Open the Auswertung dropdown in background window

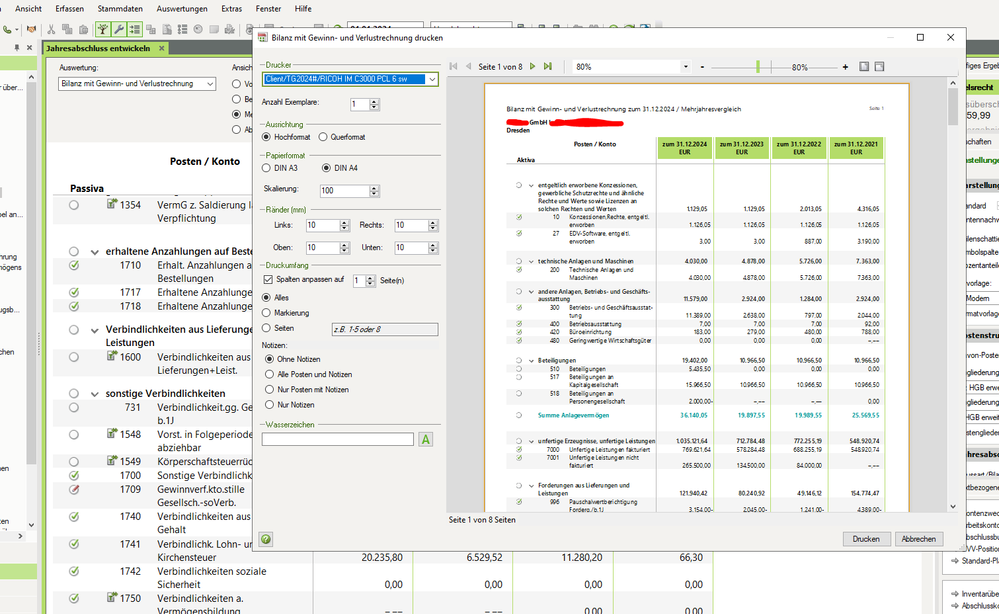click(210, 84)
